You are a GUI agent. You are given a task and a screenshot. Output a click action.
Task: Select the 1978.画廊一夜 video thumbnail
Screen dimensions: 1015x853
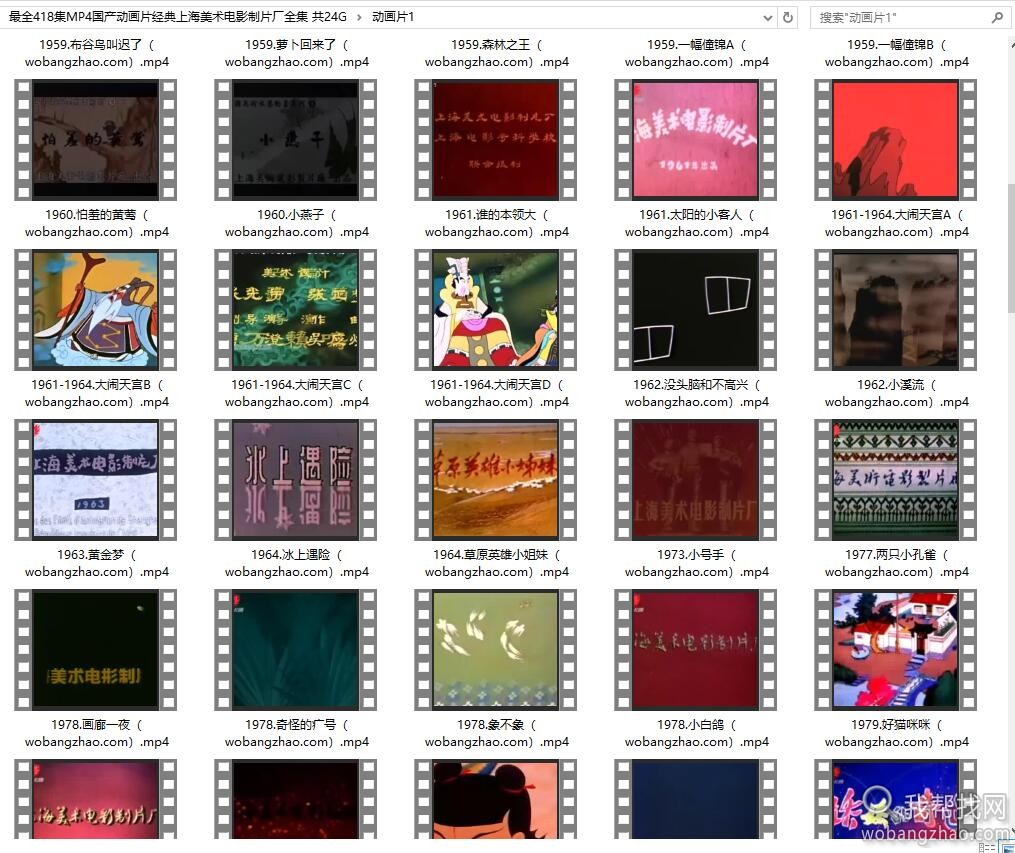pyautogui.click(x=96, y=650)
